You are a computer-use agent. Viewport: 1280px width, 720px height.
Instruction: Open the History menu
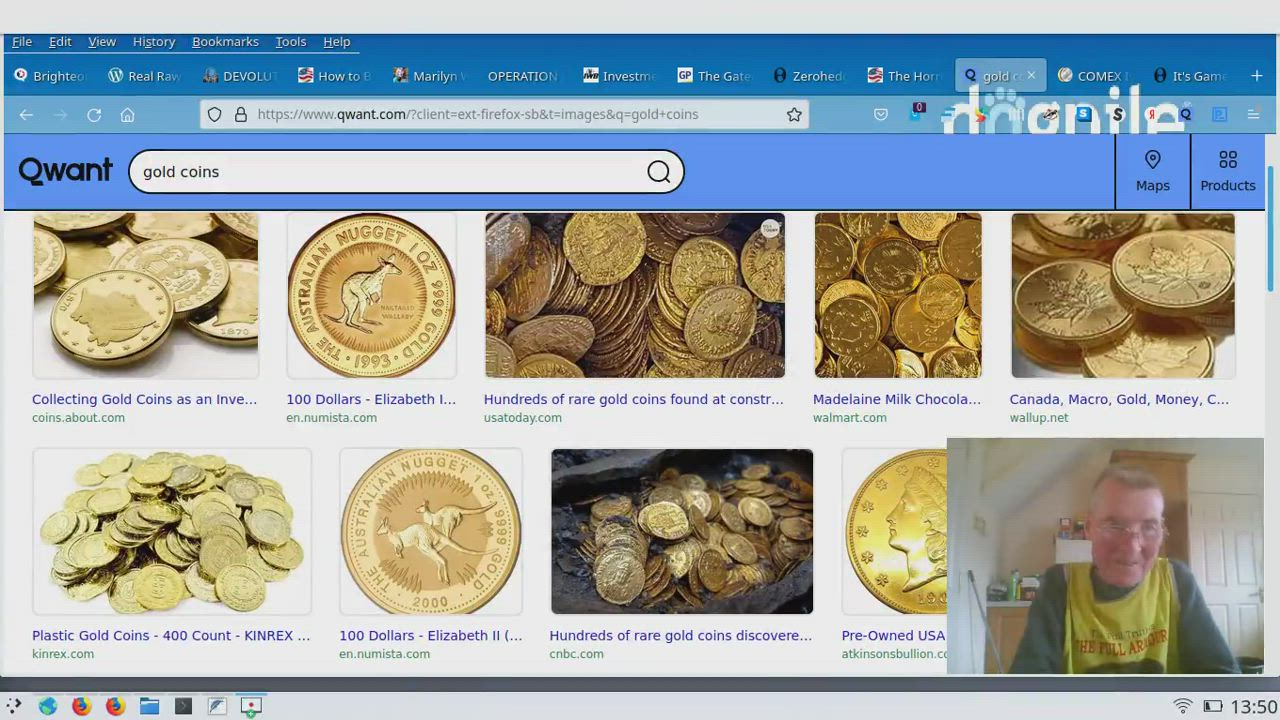coord(153,42)
